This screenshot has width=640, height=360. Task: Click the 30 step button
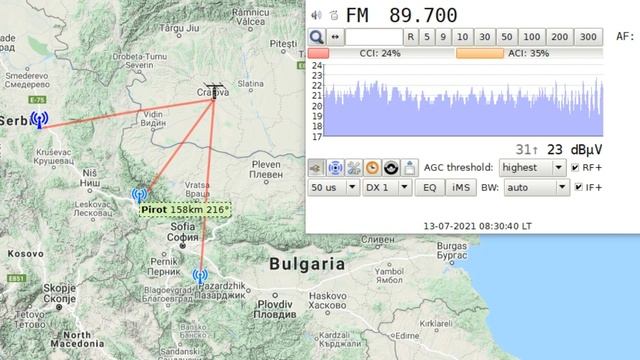[484, 37]
